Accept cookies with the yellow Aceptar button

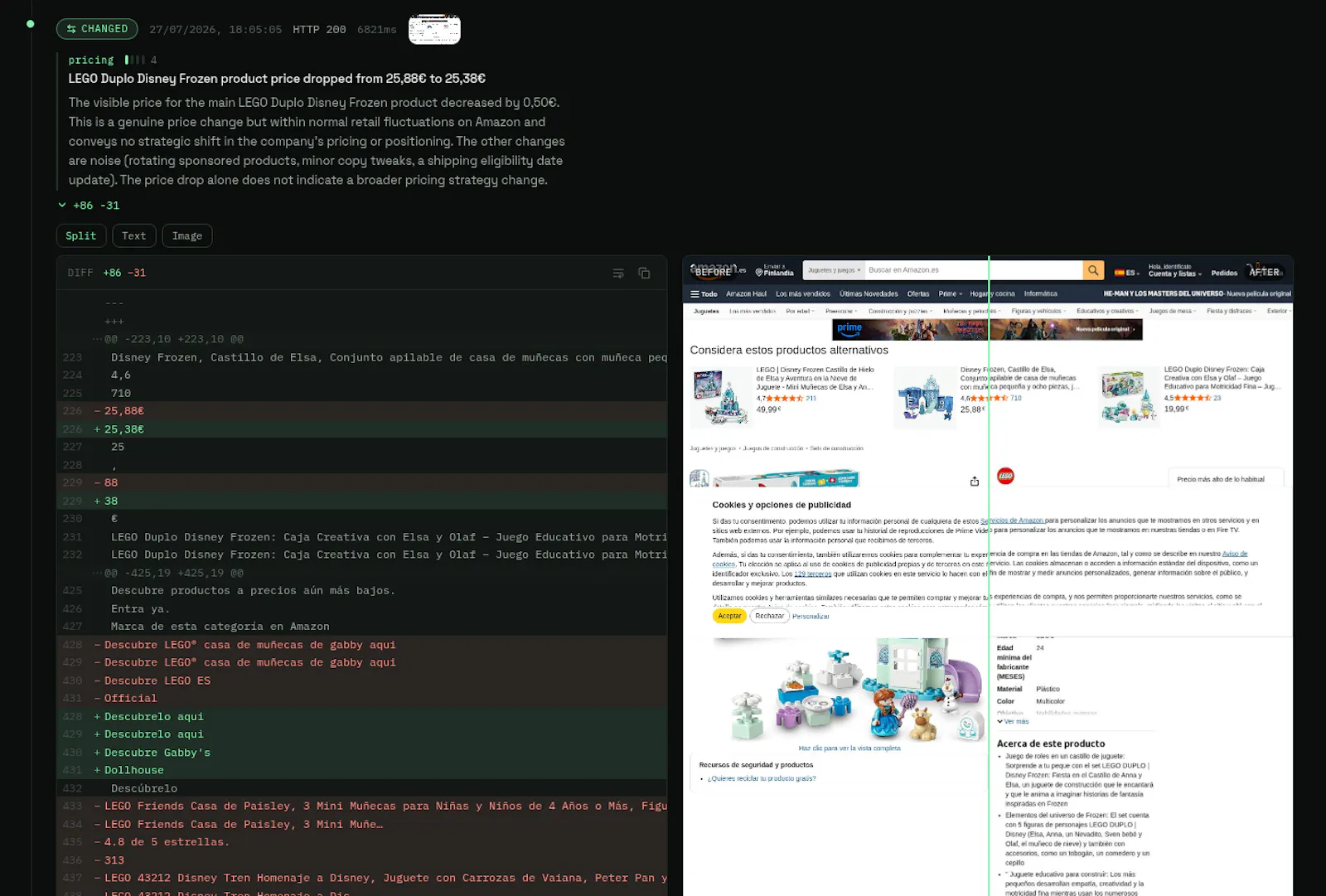point(729,616)
